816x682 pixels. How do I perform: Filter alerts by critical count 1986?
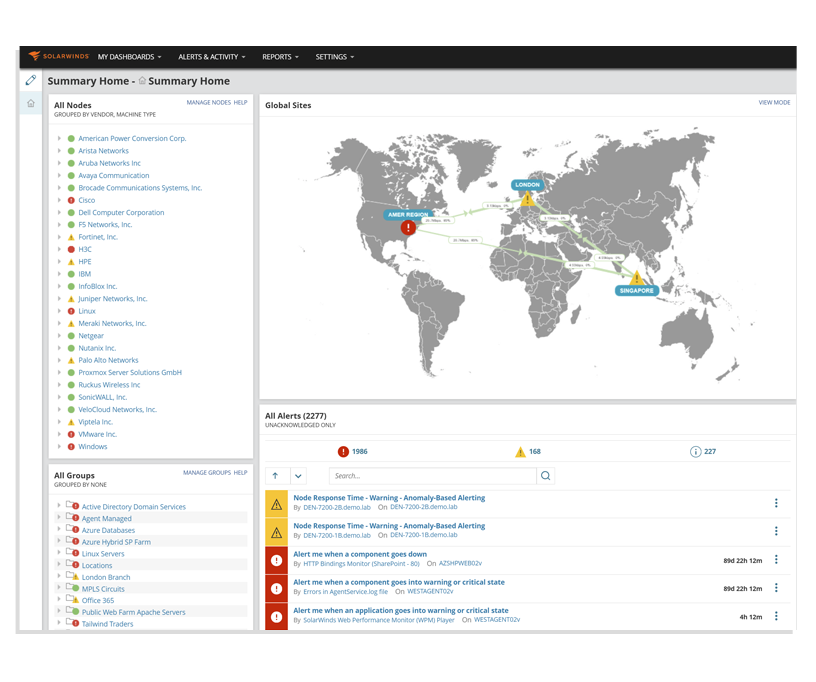[353, 452]
